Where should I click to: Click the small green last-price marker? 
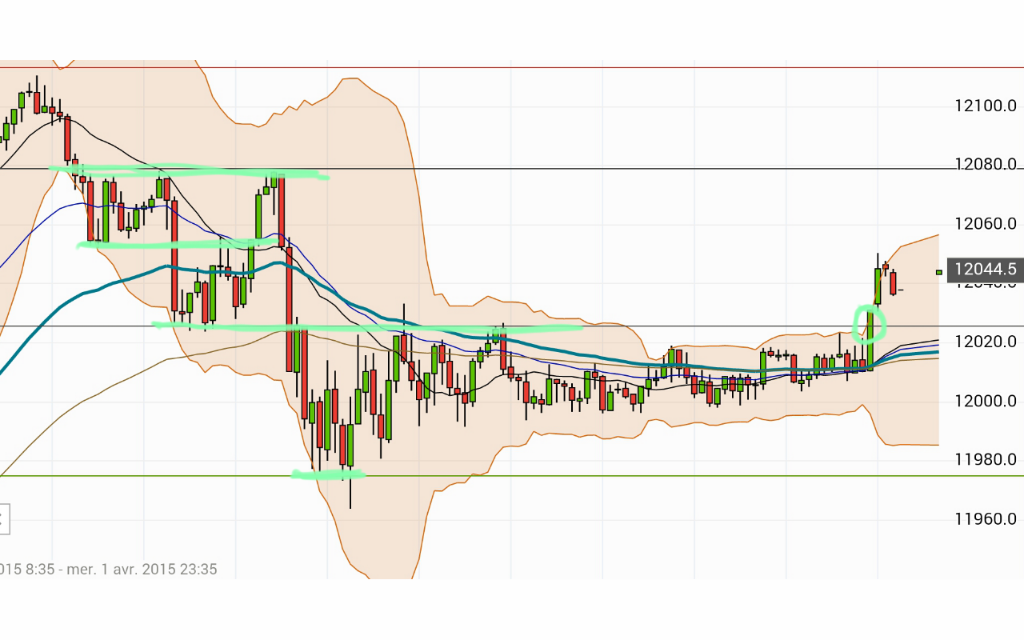[939, 272]
